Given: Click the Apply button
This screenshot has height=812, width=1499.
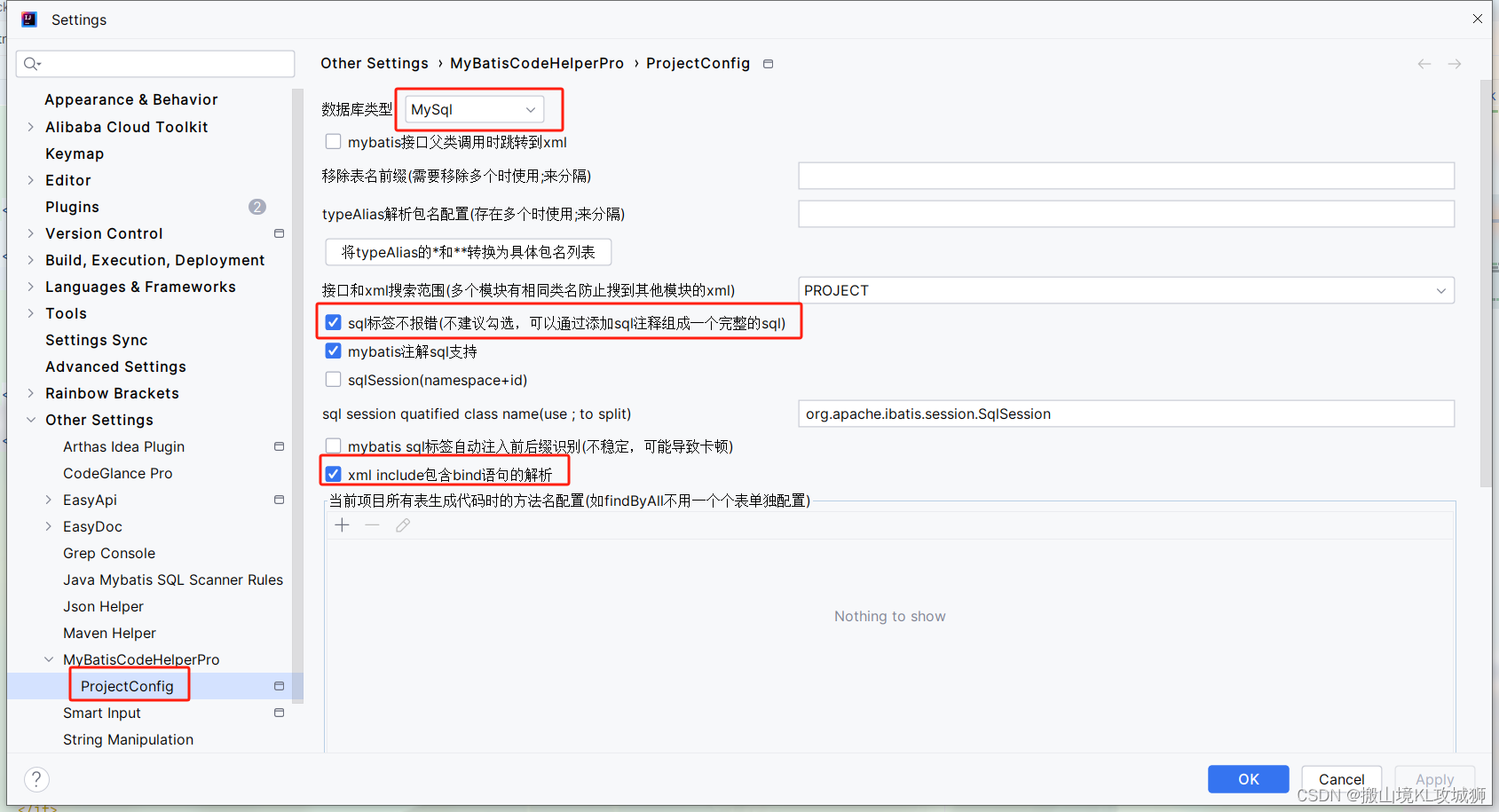Looking at the screenshot, I should point(1434,779).
